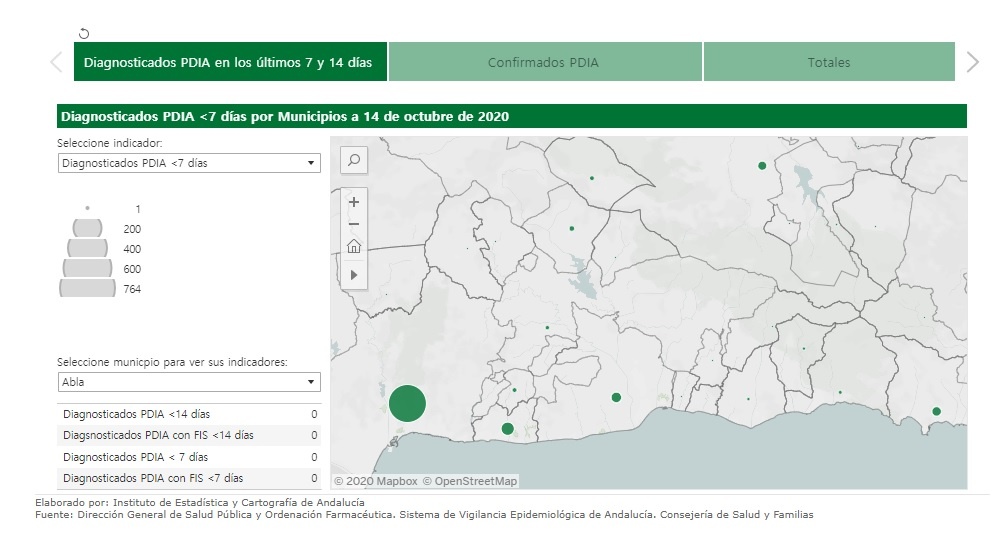Click the 'Diagsnosticados PDIA con FIS <14 días' row
The height and width of the screenshot is (537, 993).
tap(189, 436)
